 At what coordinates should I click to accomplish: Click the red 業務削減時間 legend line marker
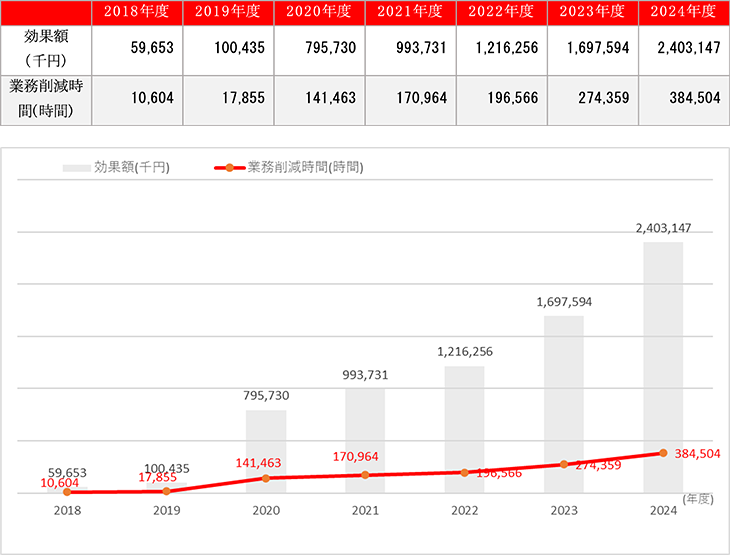click(229, 168)
